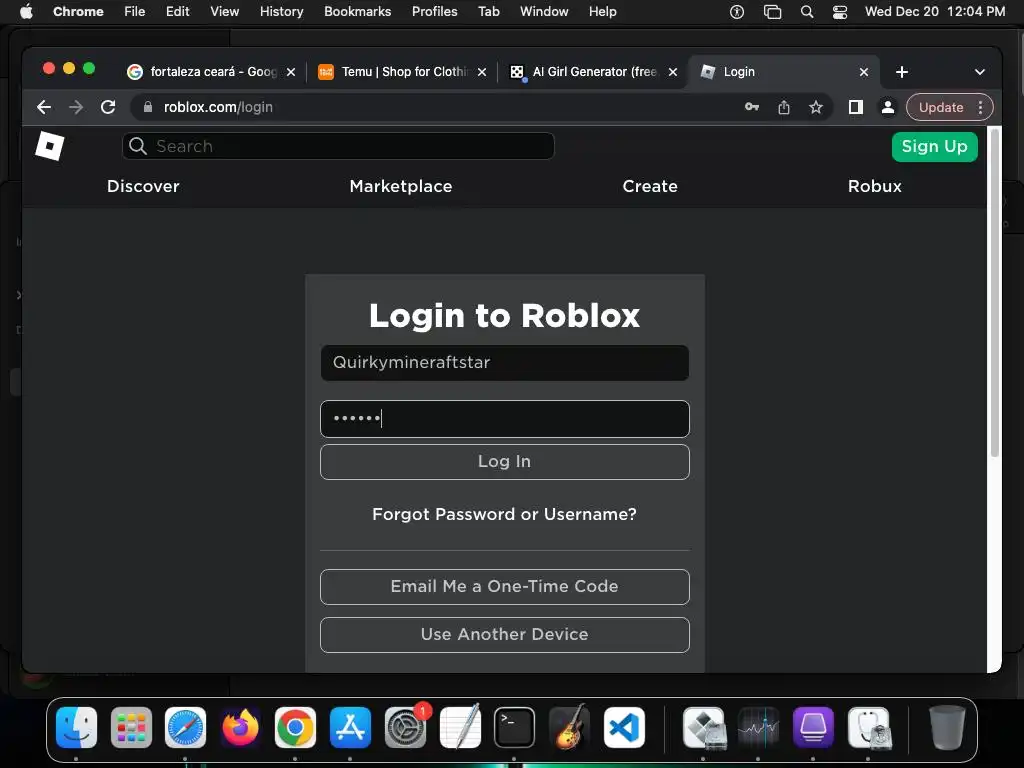Click the Roblox logo icon
Image resolution: width=1024 pixels, height=768 pixels.
(50, 146)
